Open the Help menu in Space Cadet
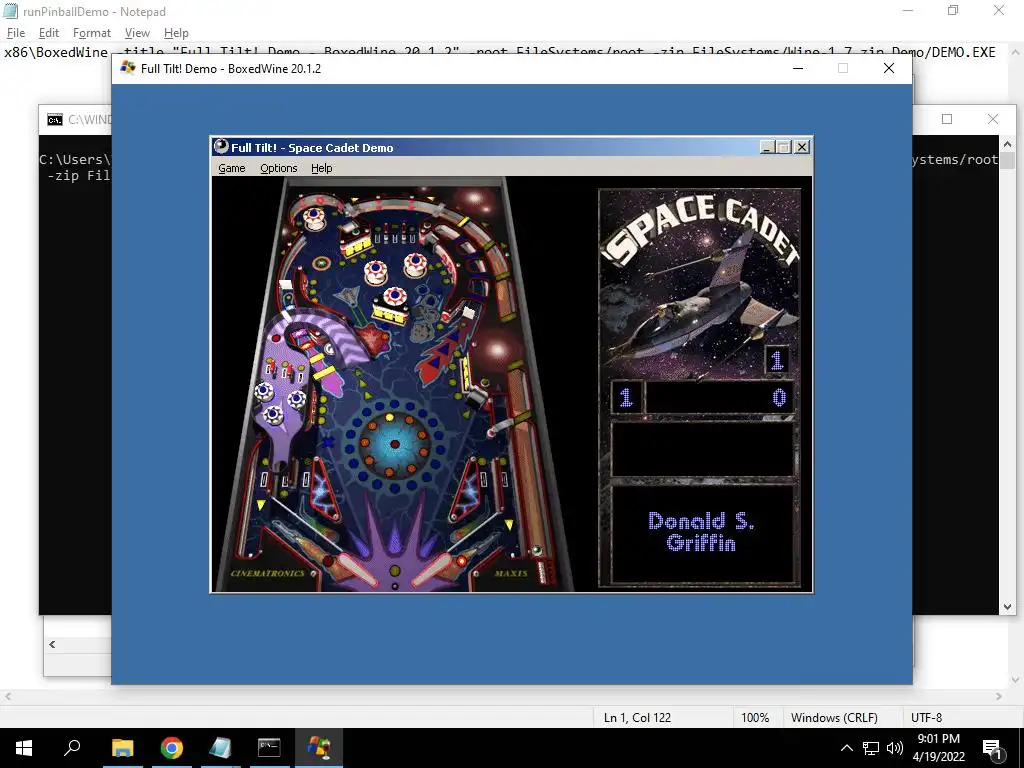This screenshot has width=1024, height=768. [321, 168]
